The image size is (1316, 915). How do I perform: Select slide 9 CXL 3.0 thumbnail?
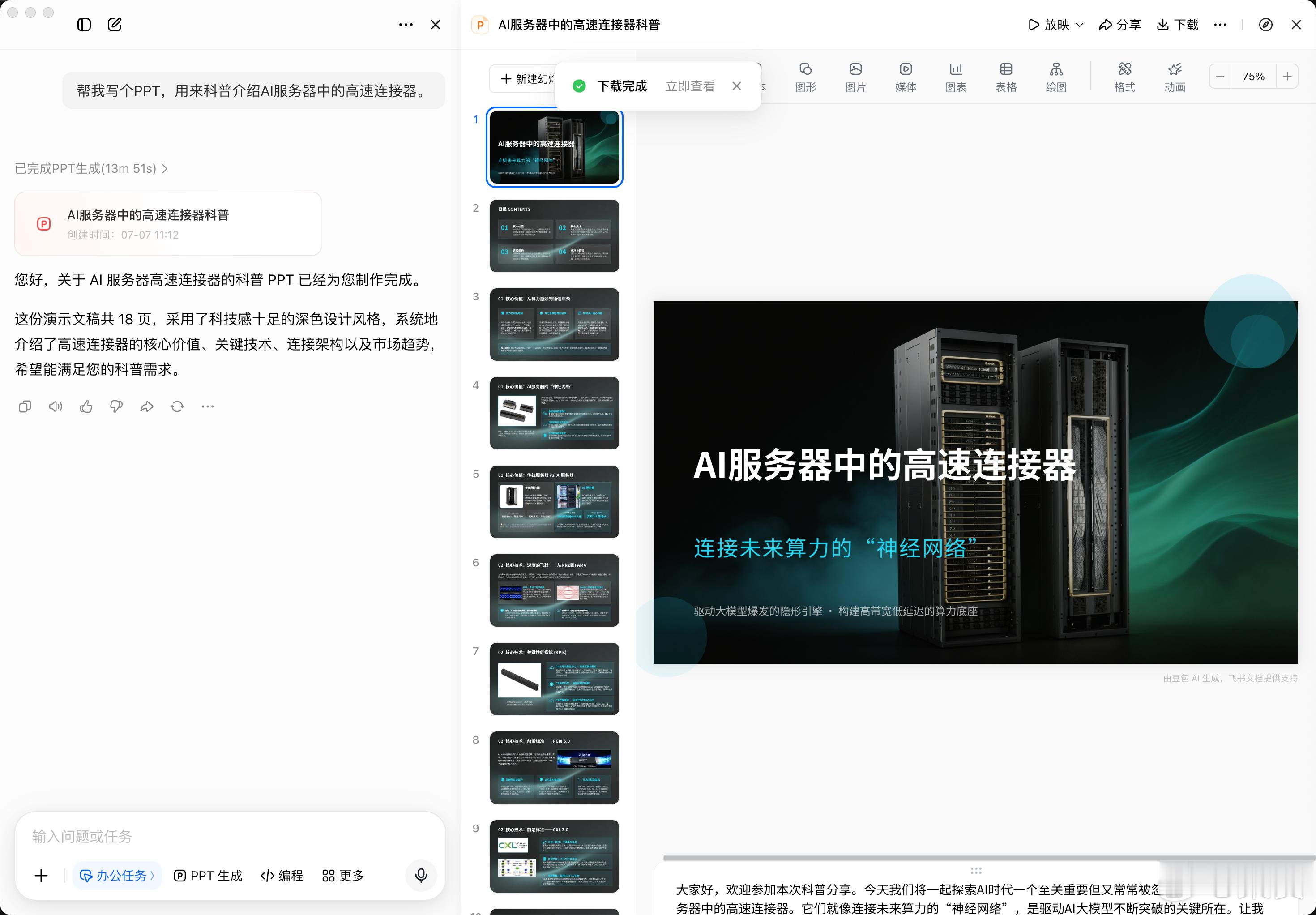pos(554,856)
